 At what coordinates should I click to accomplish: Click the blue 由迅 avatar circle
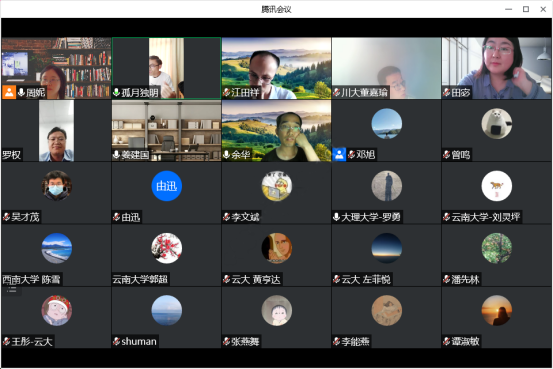[166, 186]
